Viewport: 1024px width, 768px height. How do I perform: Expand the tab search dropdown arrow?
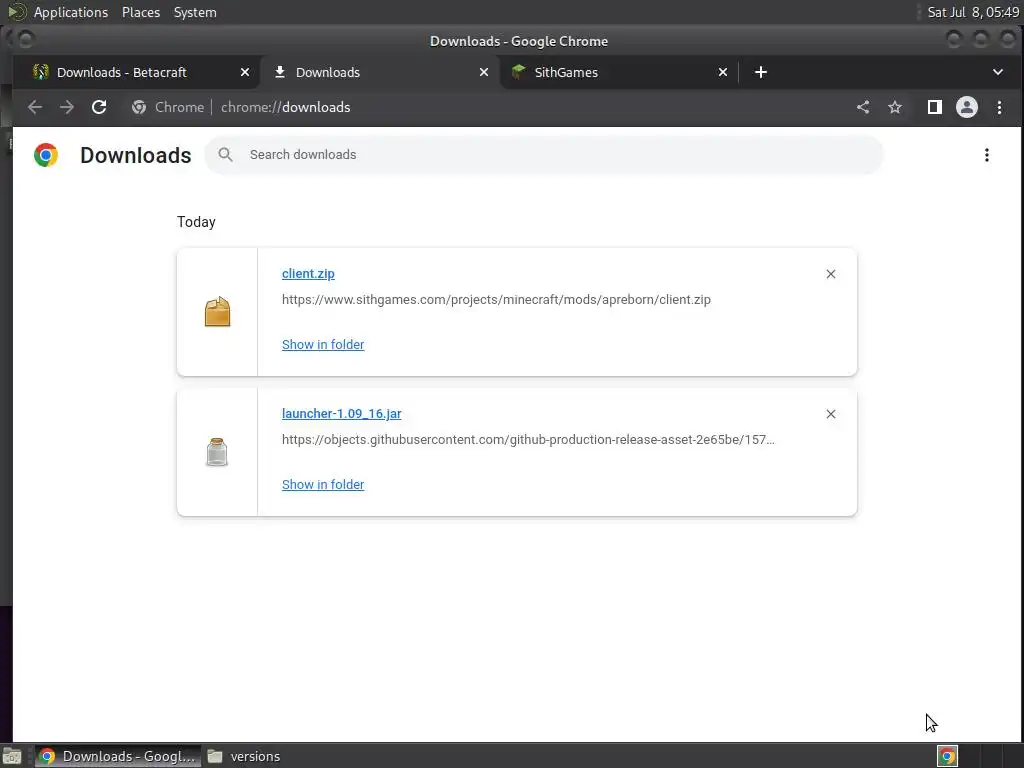point(997,72)
